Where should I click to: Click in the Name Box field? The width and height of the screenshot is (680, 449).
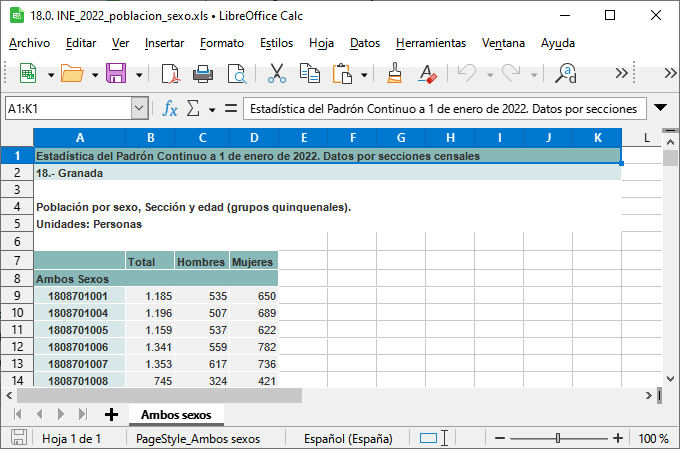[x=69, y=108]
